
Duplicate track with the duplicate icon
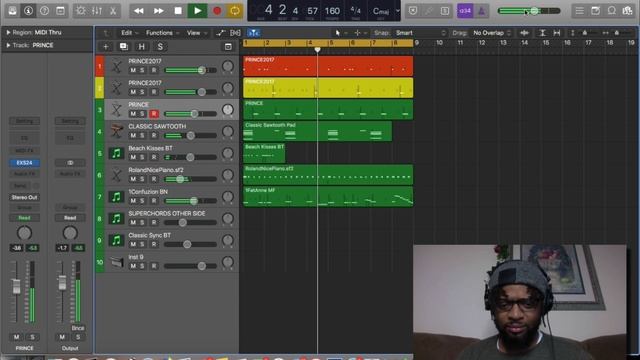[123, 47]
